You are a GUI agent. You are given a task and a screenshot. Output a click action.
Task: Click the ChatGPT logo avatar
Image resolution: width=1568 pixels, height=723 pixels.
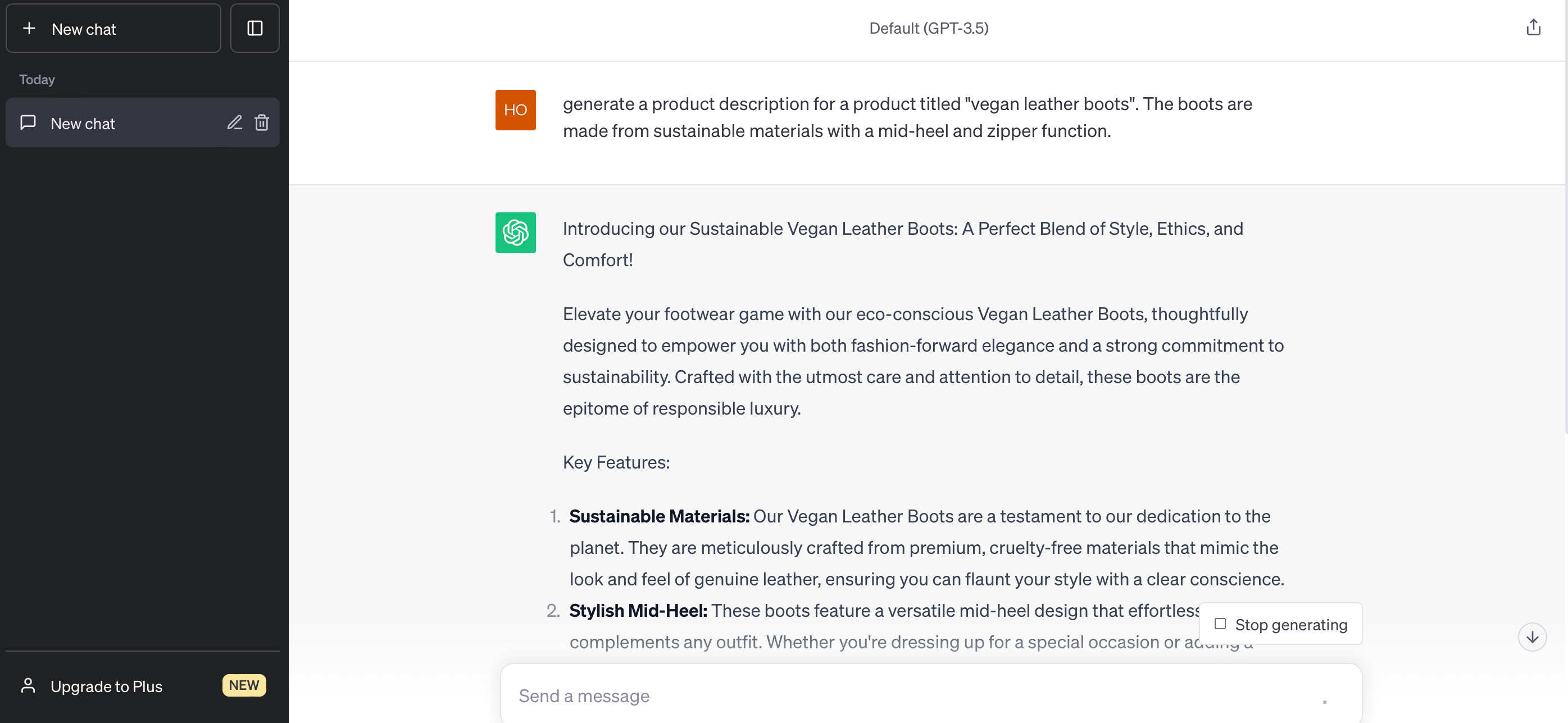pyautogui.click(x=515, y=233)
